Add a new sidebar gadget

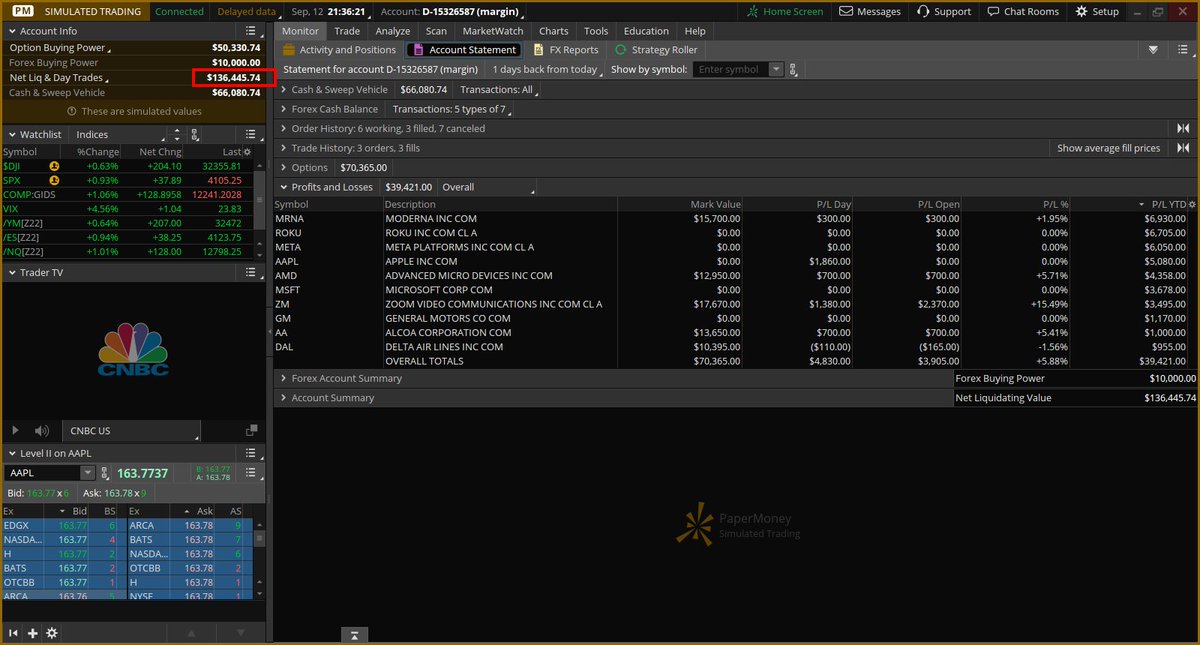(33, 633)
